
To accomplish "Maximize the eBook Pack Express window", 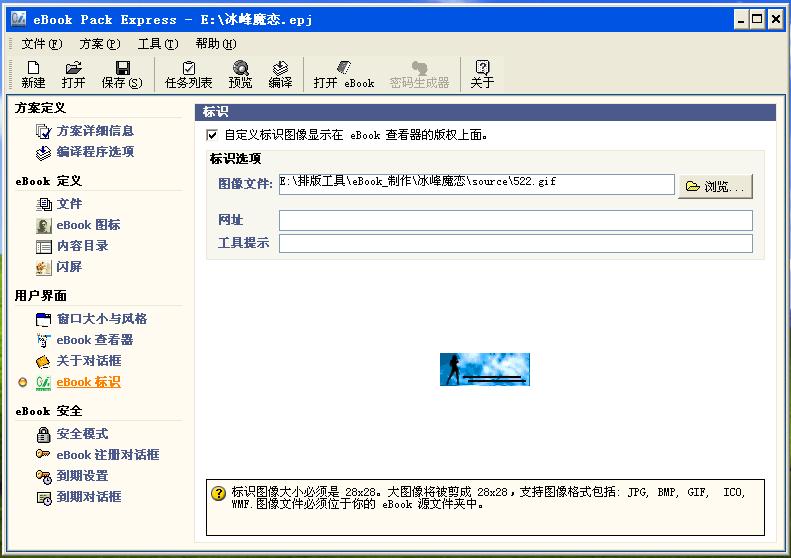I will click(x=757, y=20).
